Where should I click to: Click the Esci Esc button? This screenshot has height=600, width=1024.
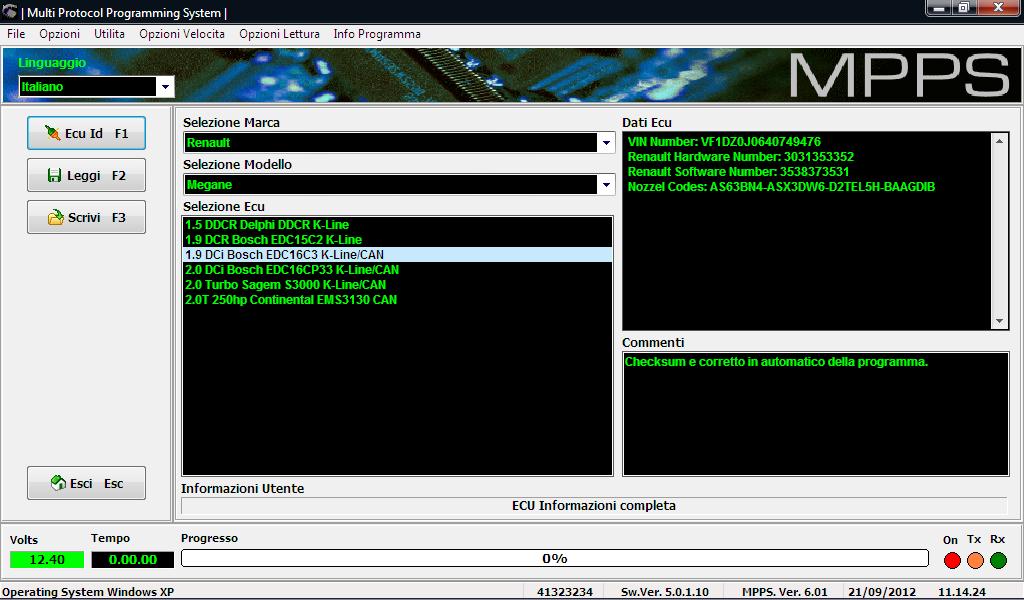coord(86,483)
